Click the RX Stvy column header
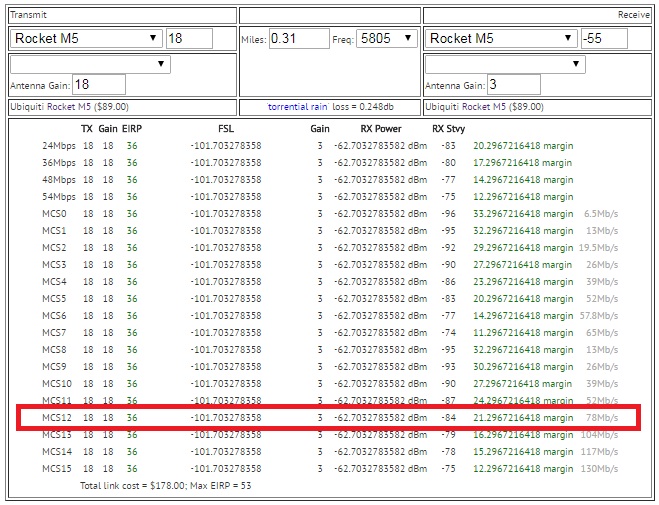This screenshot has width=659, height=505. 448,129
